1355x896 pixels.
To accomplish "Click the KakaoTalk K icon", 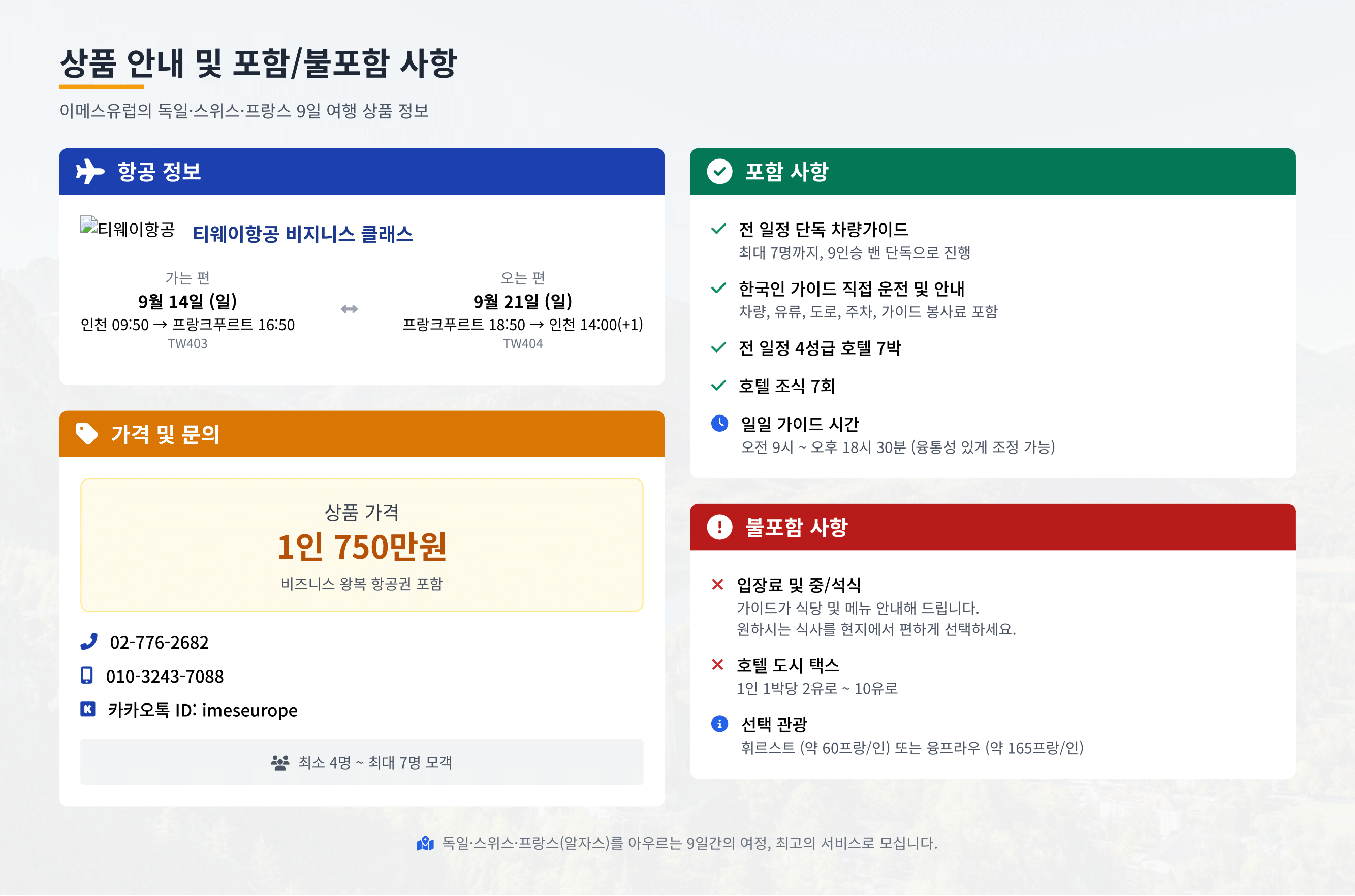I will pos(87,709).
